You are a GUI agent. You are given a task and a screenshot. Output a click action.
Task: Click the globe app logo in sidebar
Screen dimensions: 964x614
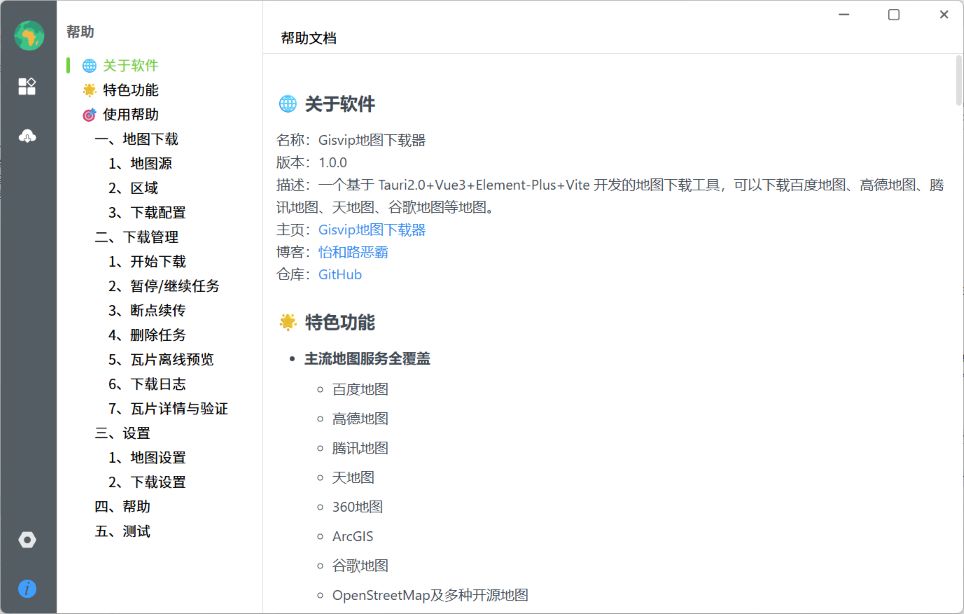click(x=28, y=35)
